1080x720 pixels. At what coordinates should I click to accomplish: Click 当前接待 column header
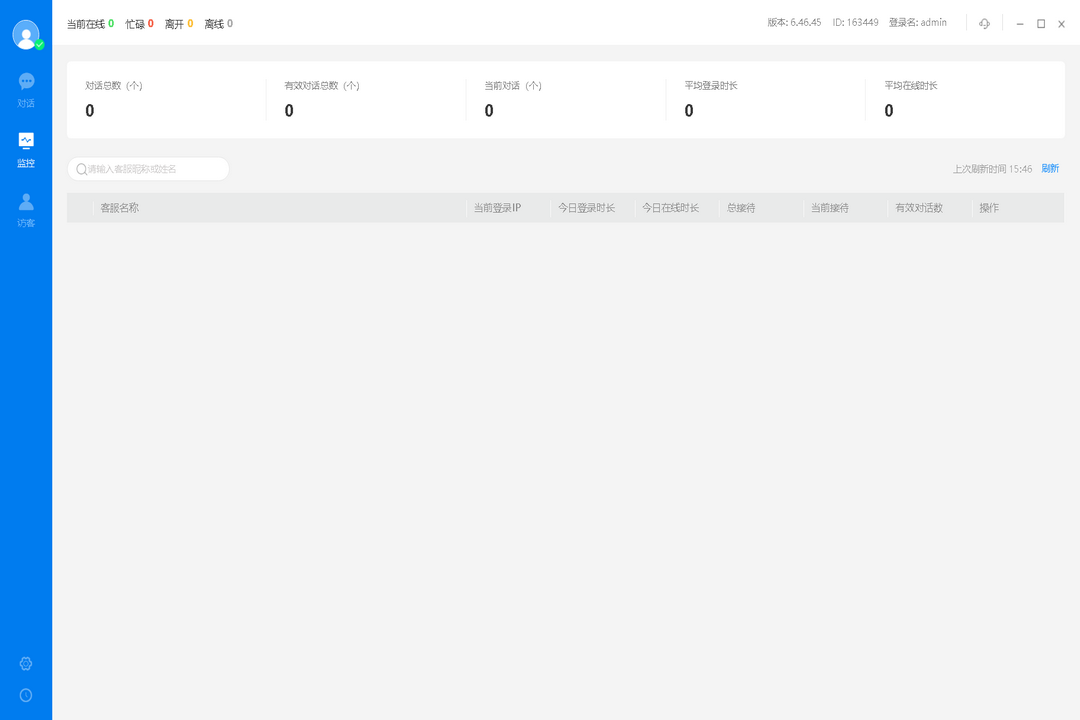pos(830,208)
